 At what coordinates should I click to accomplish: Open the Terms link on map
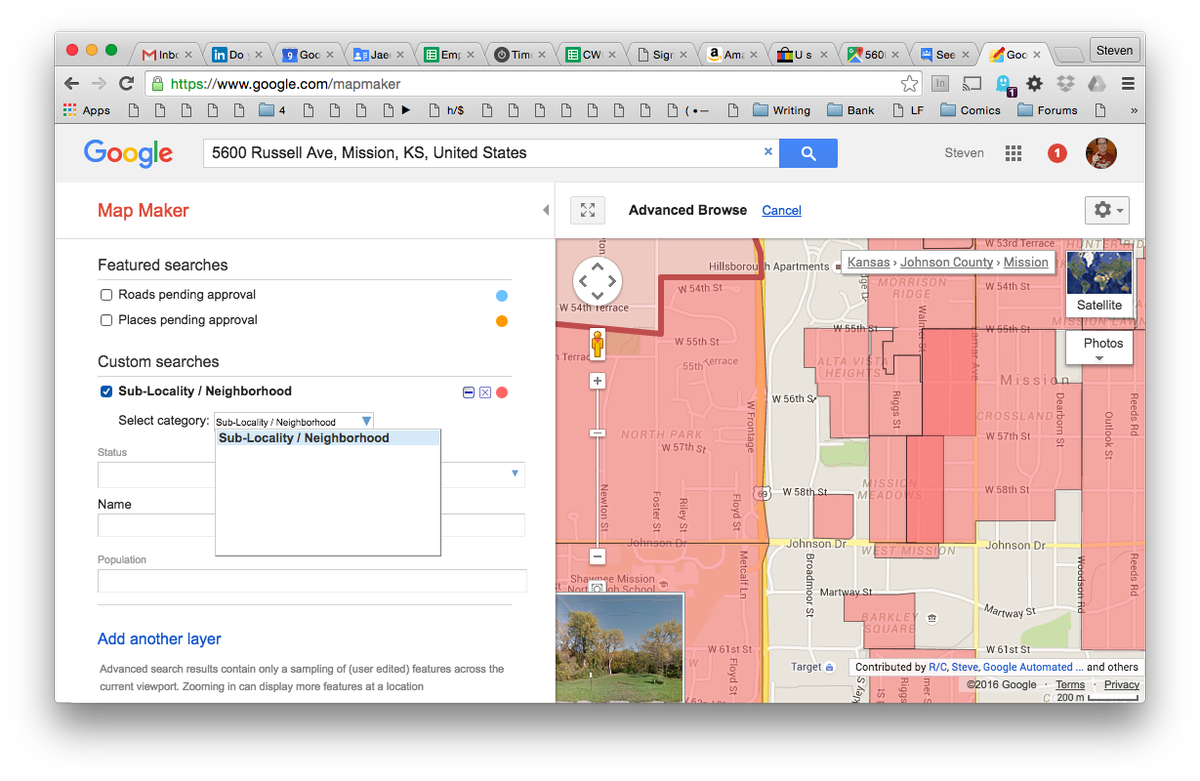1070,685
